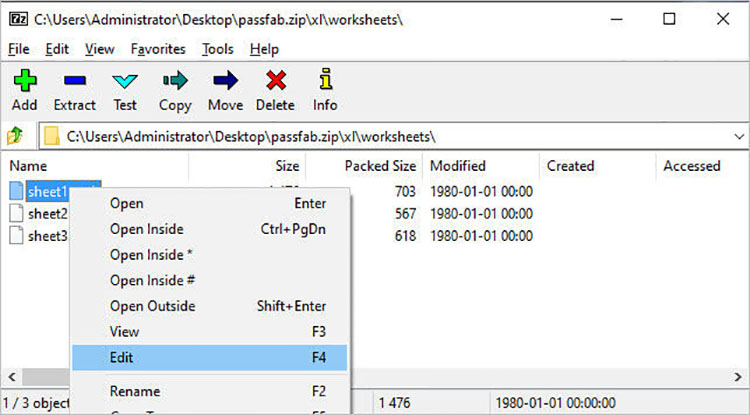Select the sheet3 file icon
Image resolution: width=750 pixels, height=415 pixels.
click(16, 236)
